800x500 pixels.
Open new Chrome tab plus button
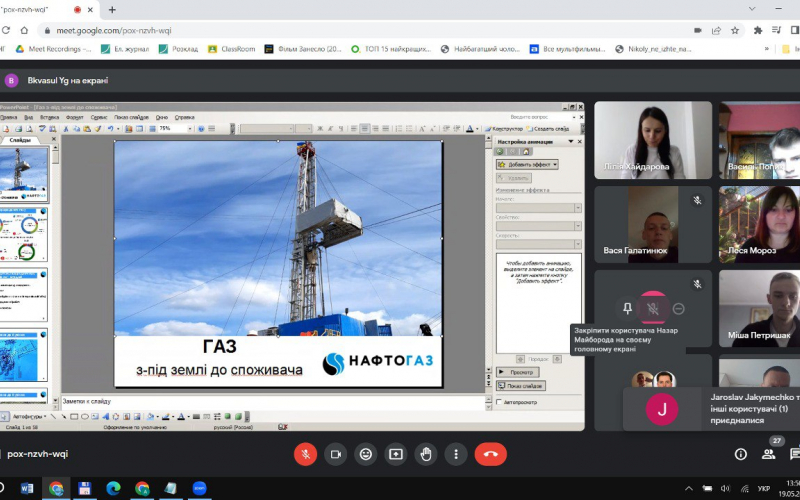tap(112, 10)
